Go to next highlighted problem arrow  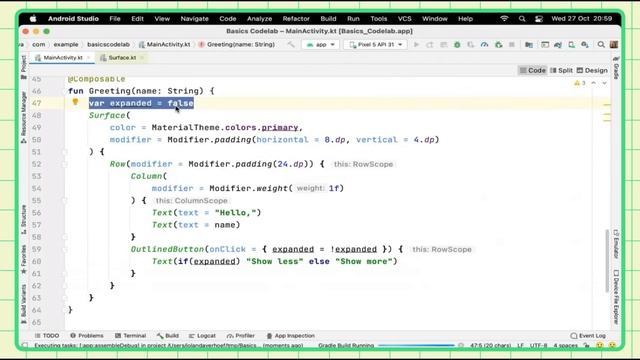(604, 83)
